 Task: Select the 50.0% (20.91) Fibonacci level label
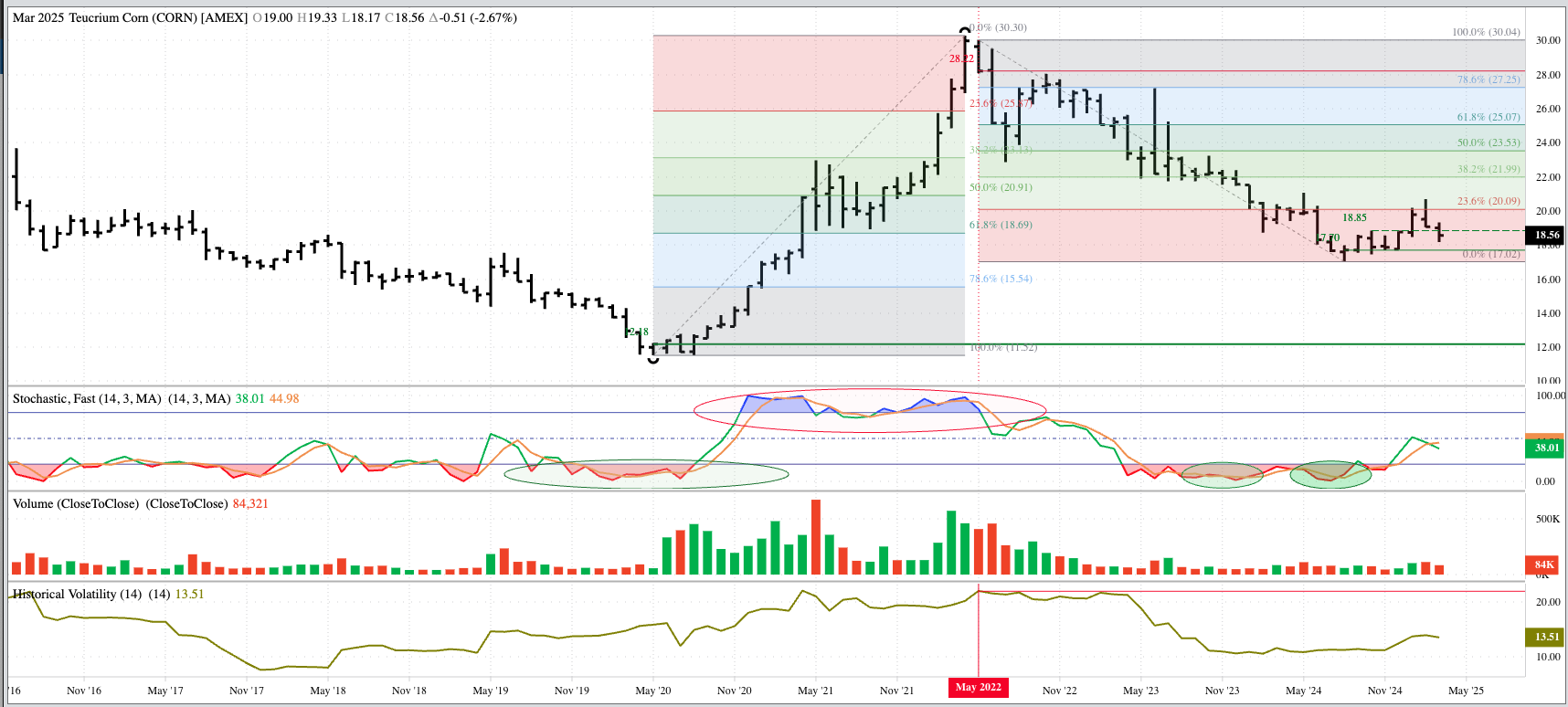(1001, 187)
